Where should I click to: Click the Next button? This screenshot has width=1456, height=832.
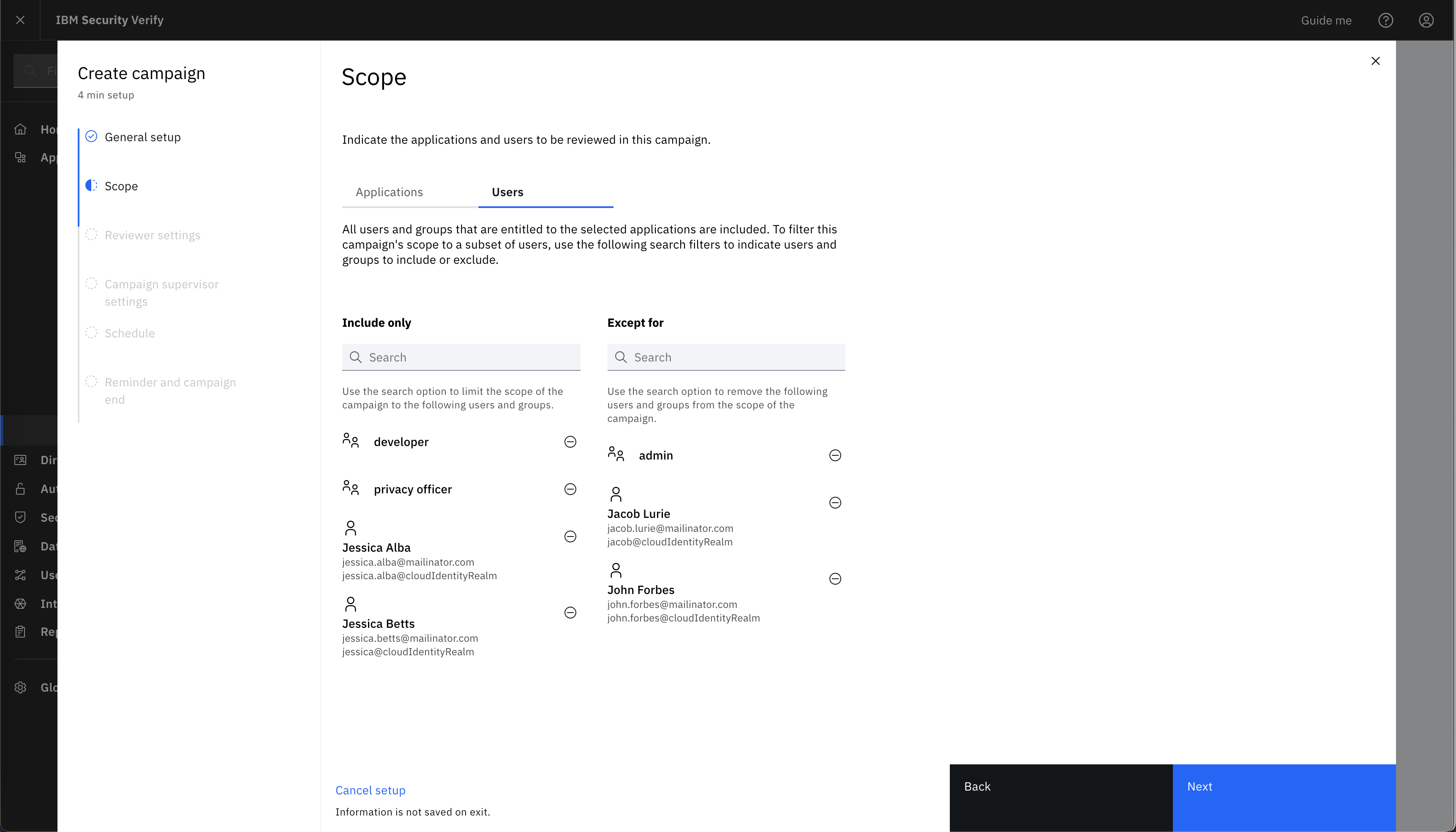pyautogui.click(x=1284, y=798)
